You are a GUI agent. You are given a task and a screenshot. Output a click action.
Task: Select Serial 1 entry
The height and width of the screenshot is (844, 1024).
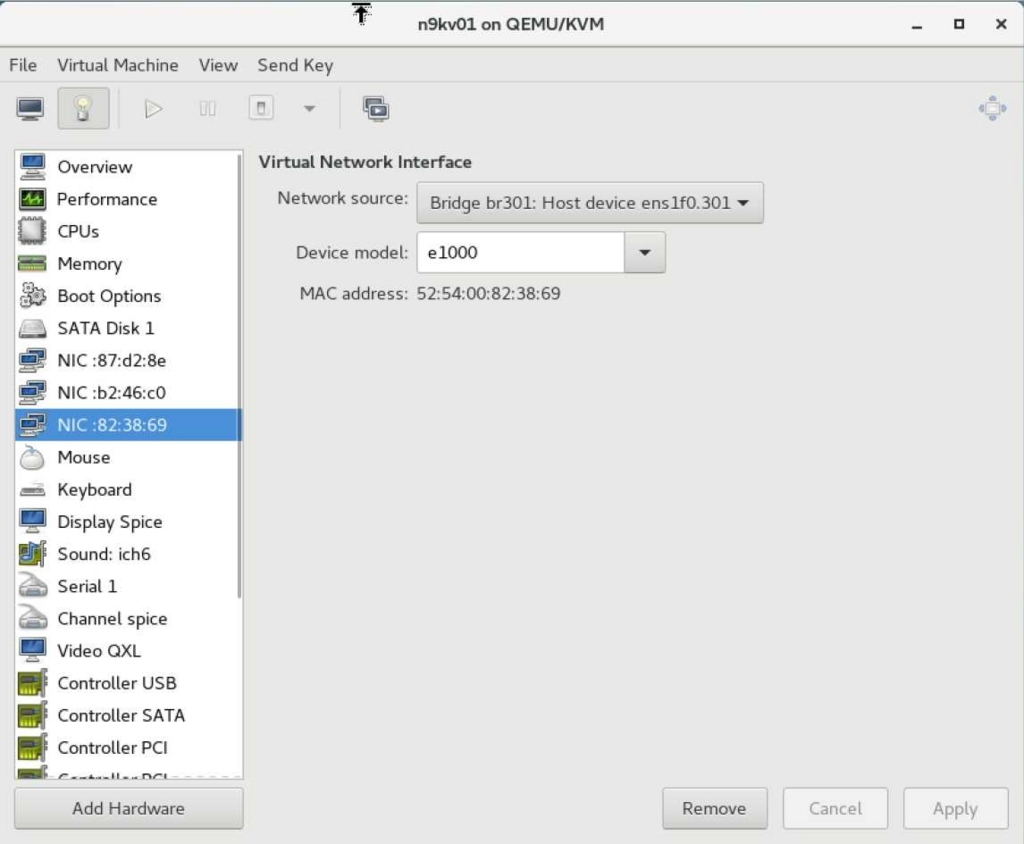pyautogui.click(x=127, y=586)
